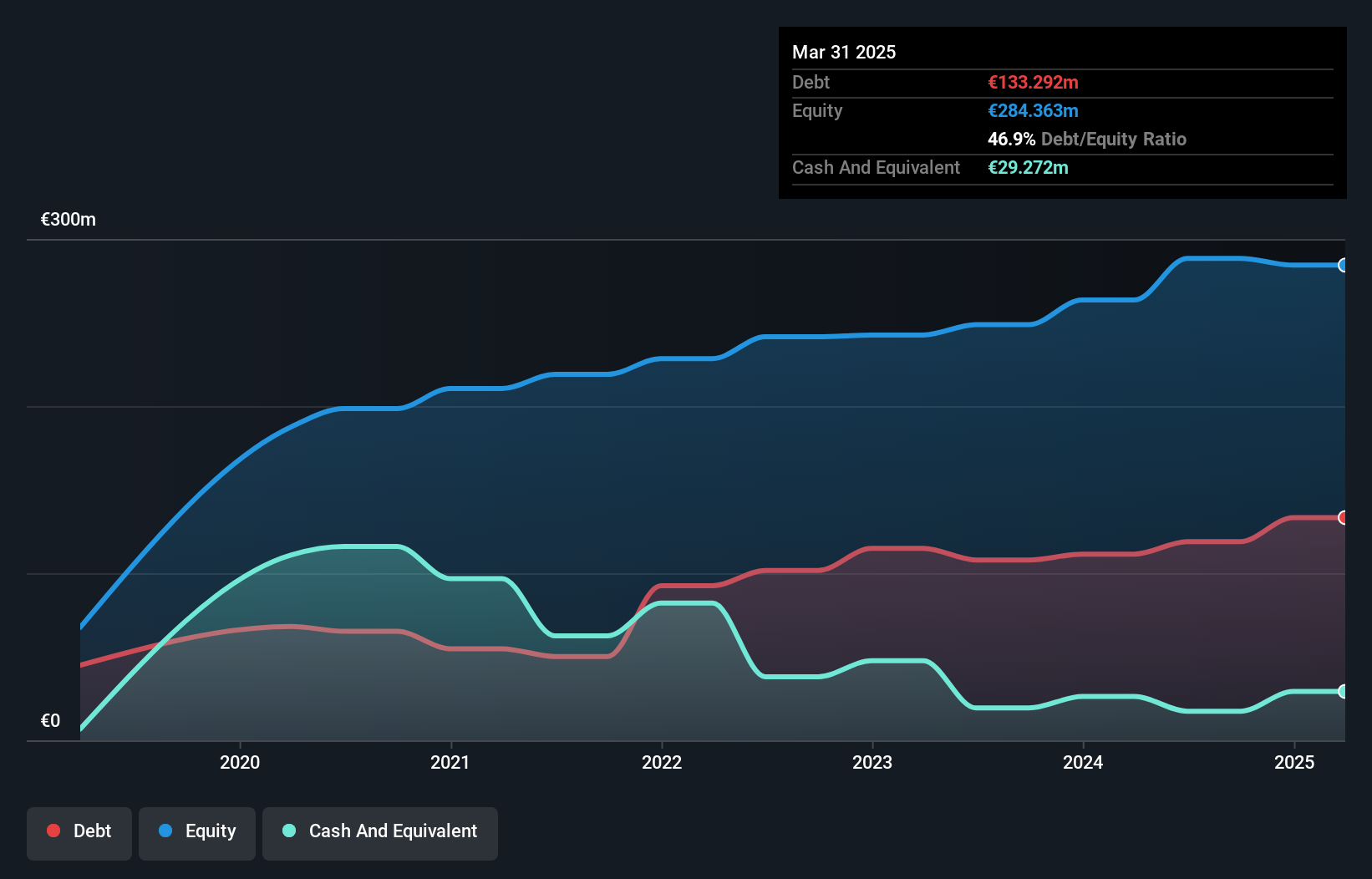Click the red dot inside the Debt button
Screen dimensions: 1372x879
point(53,831)
